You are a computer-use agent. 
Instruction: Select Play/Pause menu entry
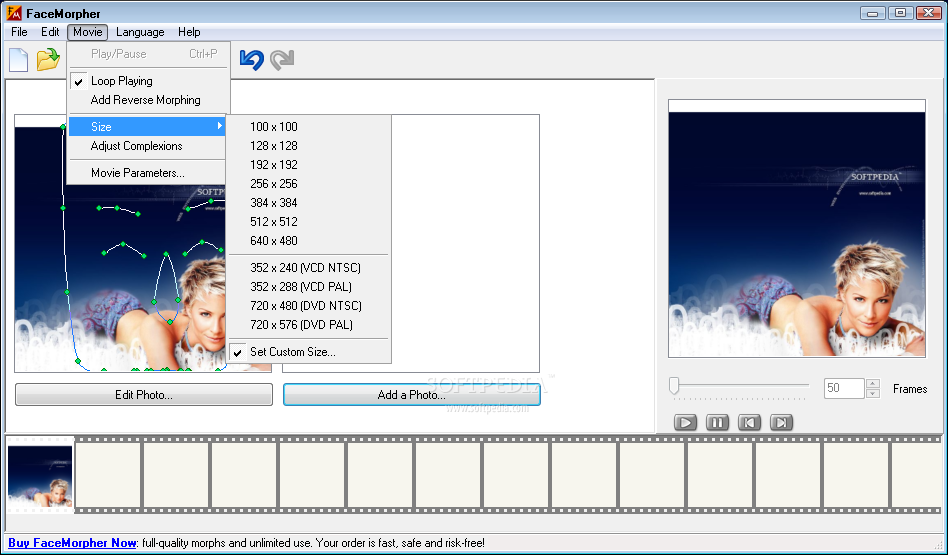point(149,54)
